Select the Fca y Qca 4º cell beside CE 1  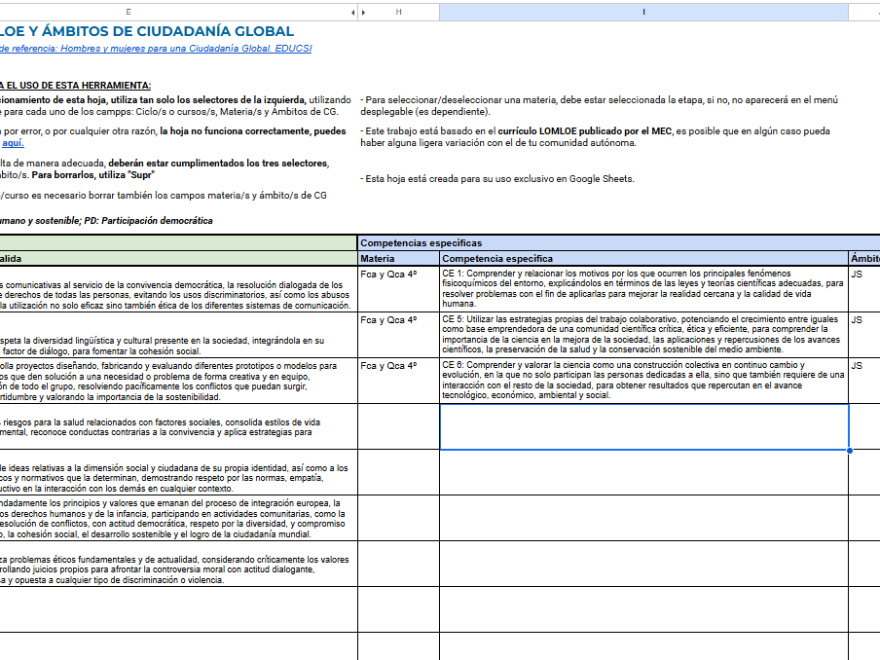[x=398, y=288]
